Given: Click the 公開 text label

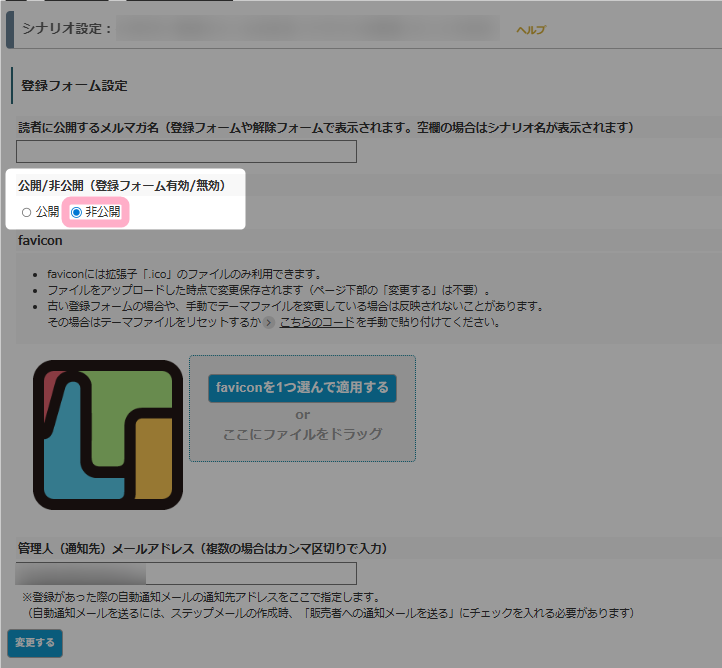Looking at the screenshot, I should click(47, 212).
